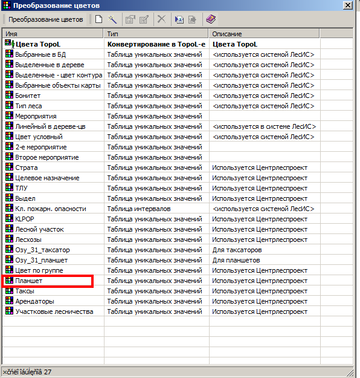Open the Преобразование цветов toolbar menu
The image size is (360, 378).
tap(46, 19)
